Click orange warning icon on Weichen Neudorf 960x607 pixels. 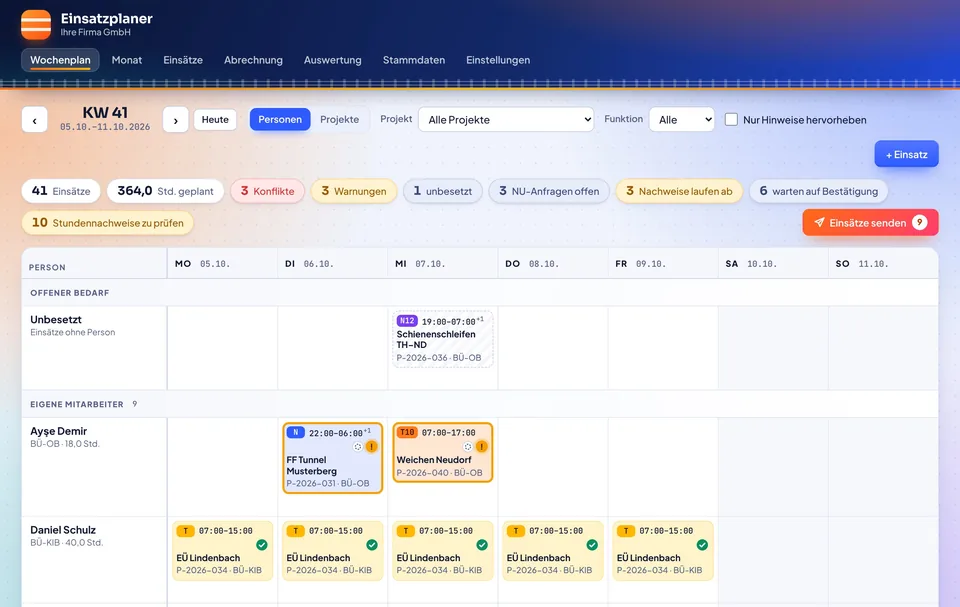(x=482, y=447)
